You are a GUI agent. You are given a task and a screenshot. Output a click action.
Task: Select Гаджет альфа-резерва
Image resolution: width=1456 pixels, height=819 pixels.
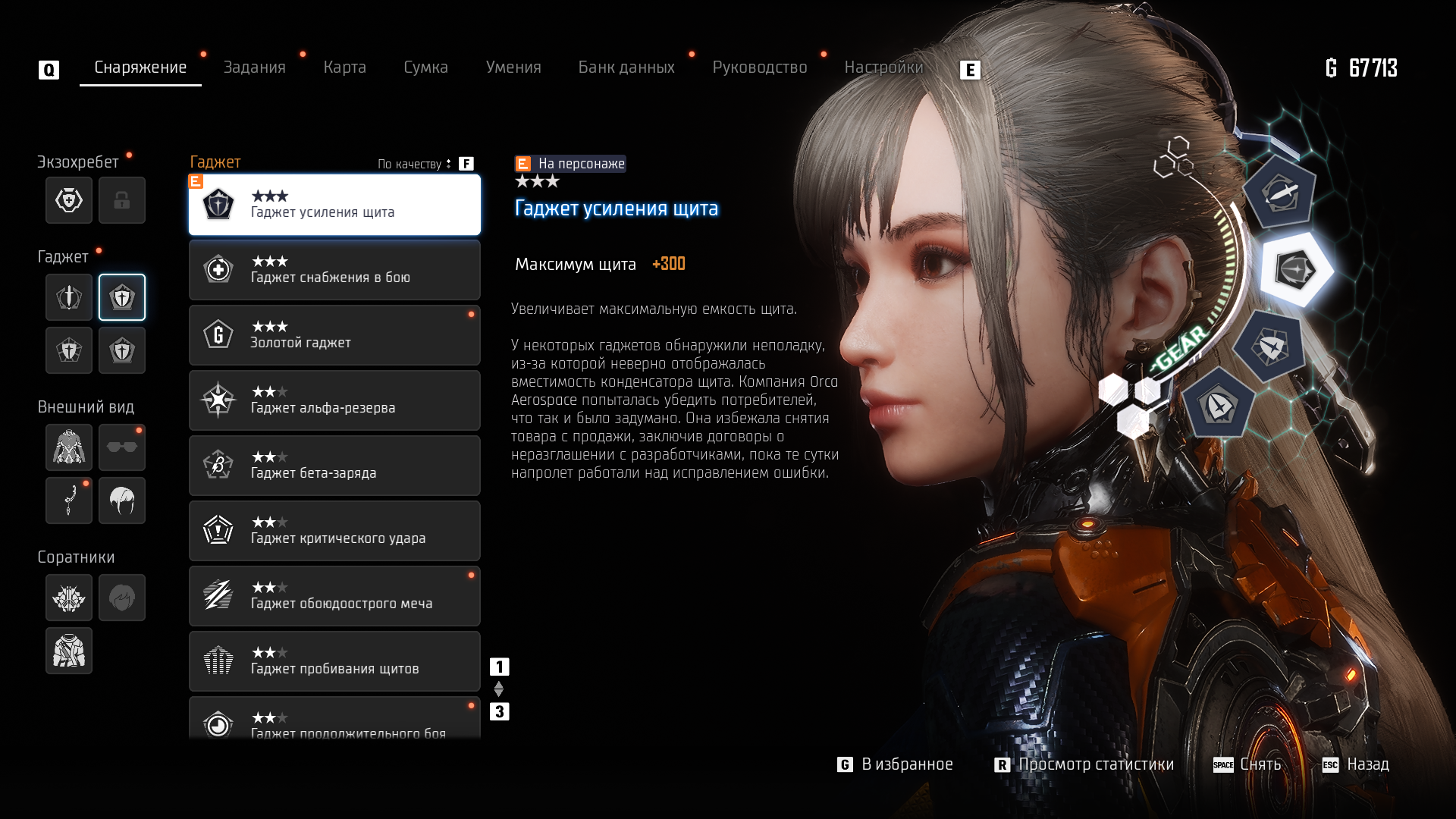(x=334, y=400)
